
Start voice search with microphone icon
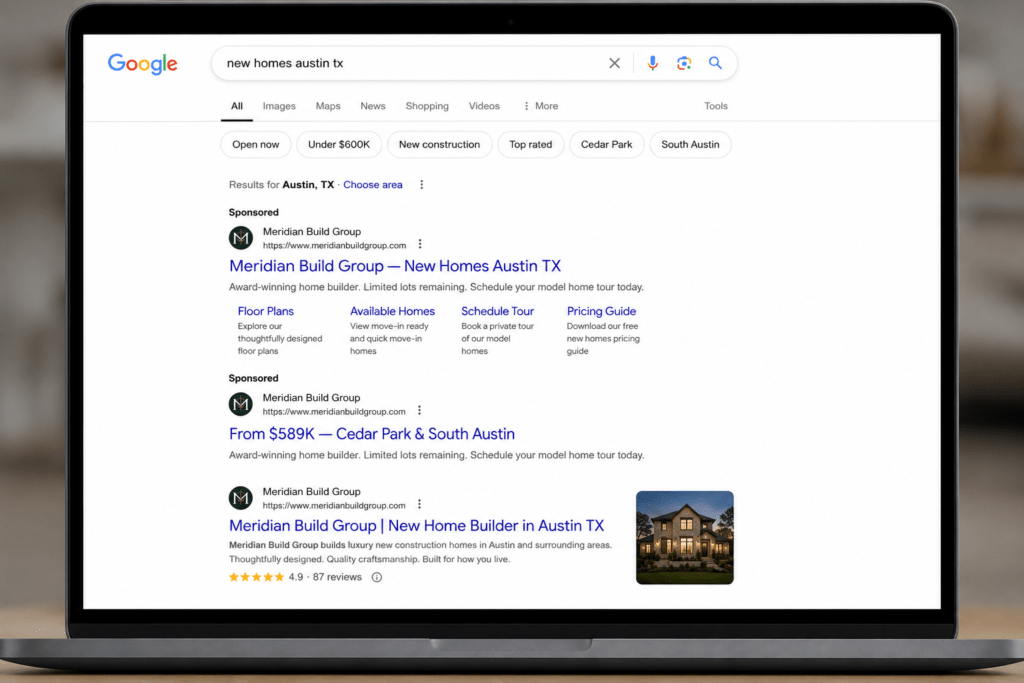coord(652,63)
